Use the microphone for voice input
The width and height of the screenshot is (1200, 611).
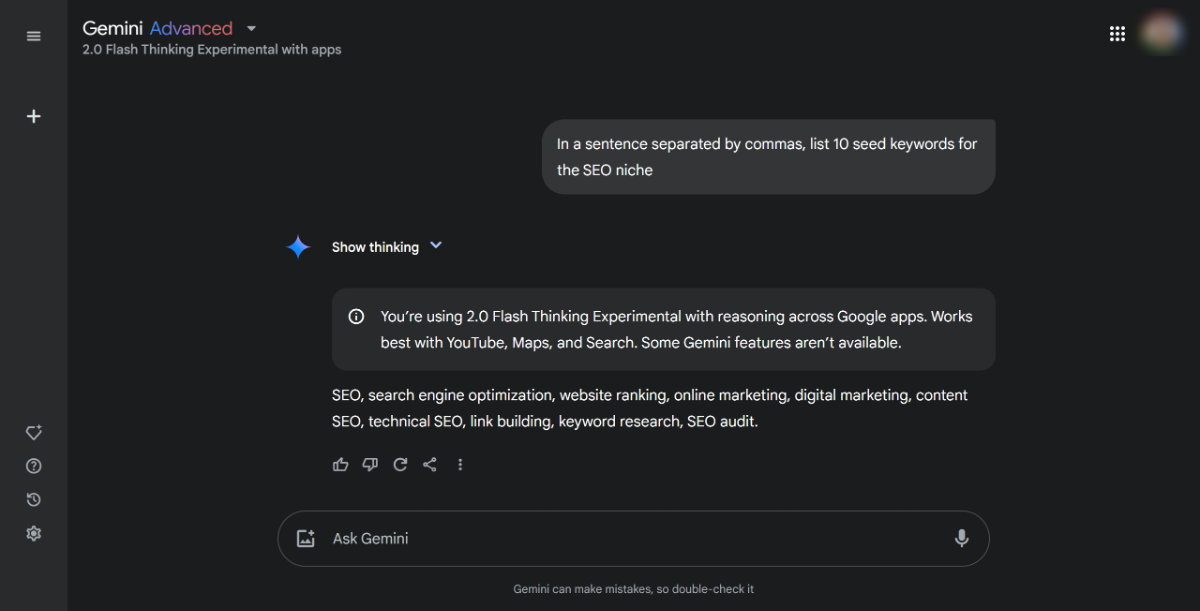coord(962,538)
